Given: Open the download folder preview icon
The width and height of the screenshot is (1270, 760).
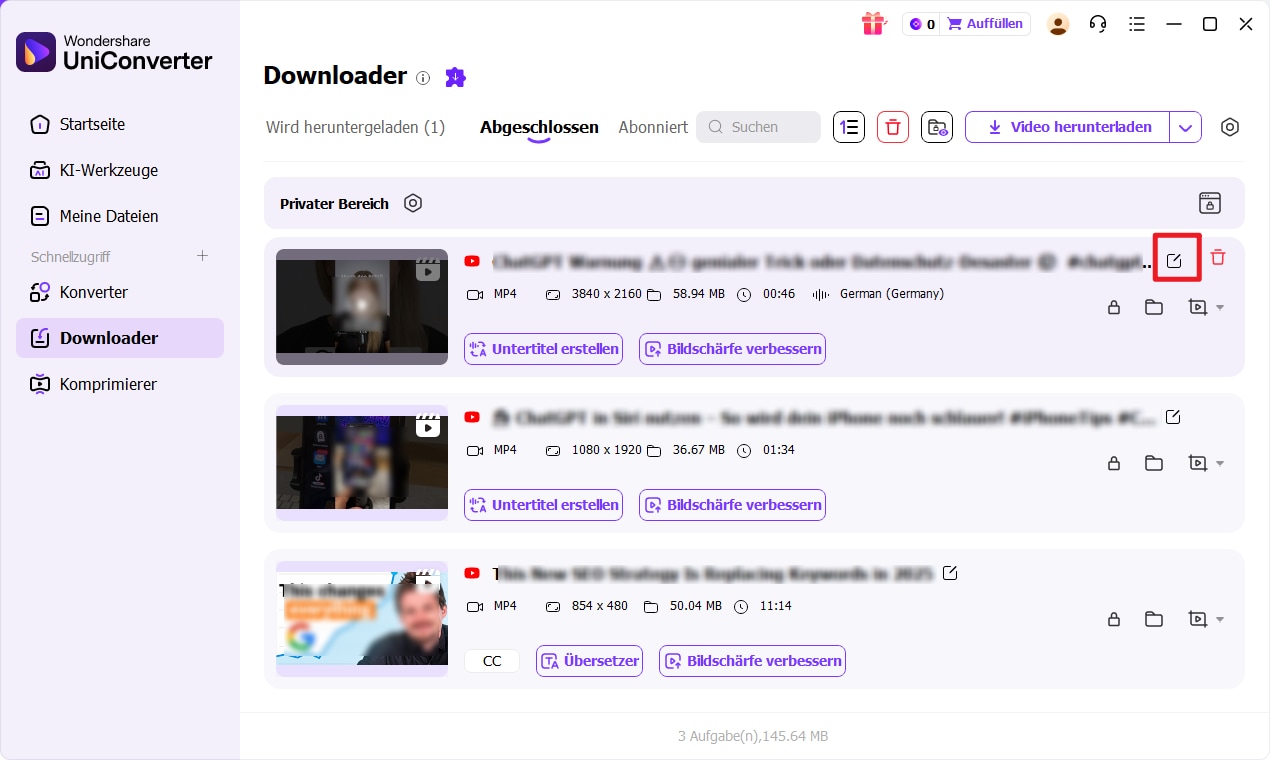Looking at the screenshot, I should coord(936,127).
